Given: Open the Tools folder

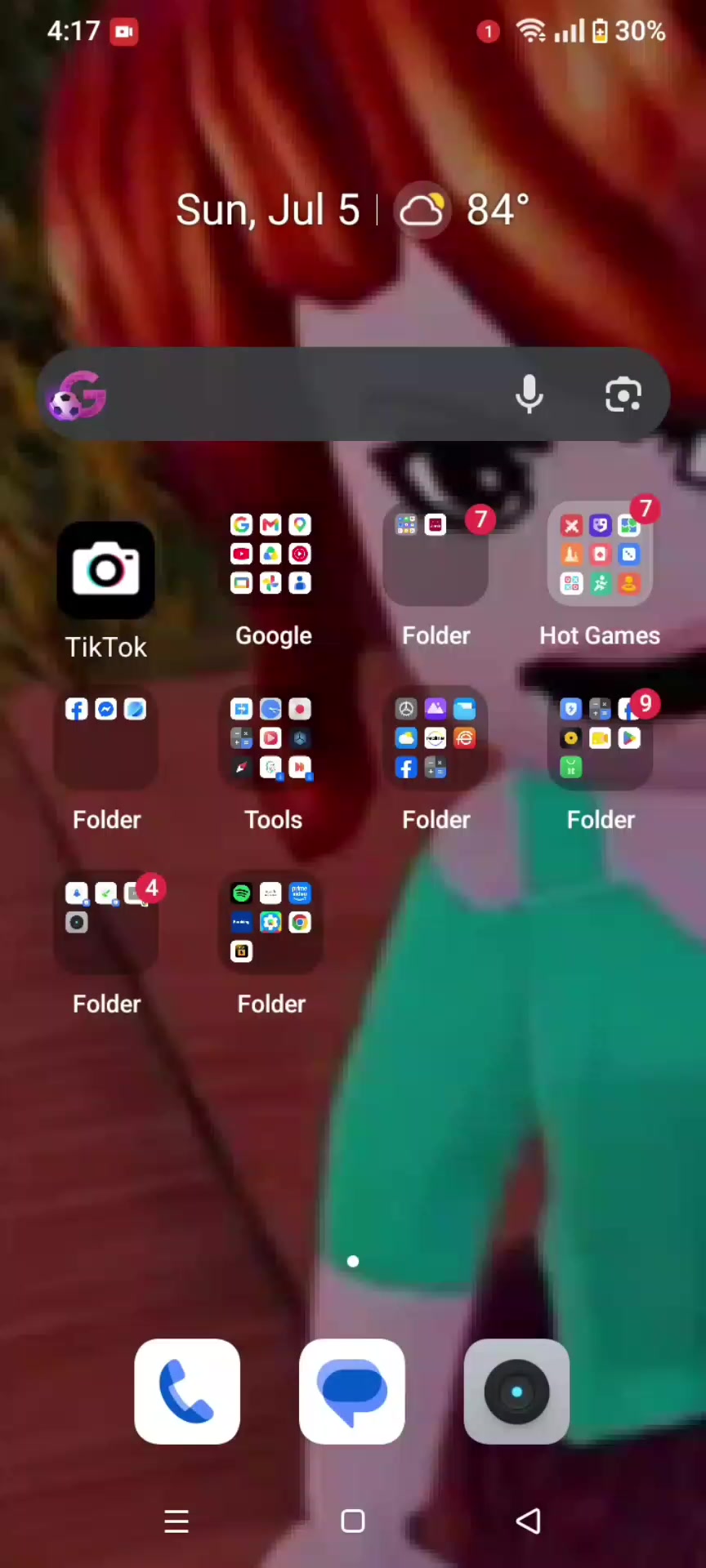Looking at the screenshot, I should click(270, 738).
